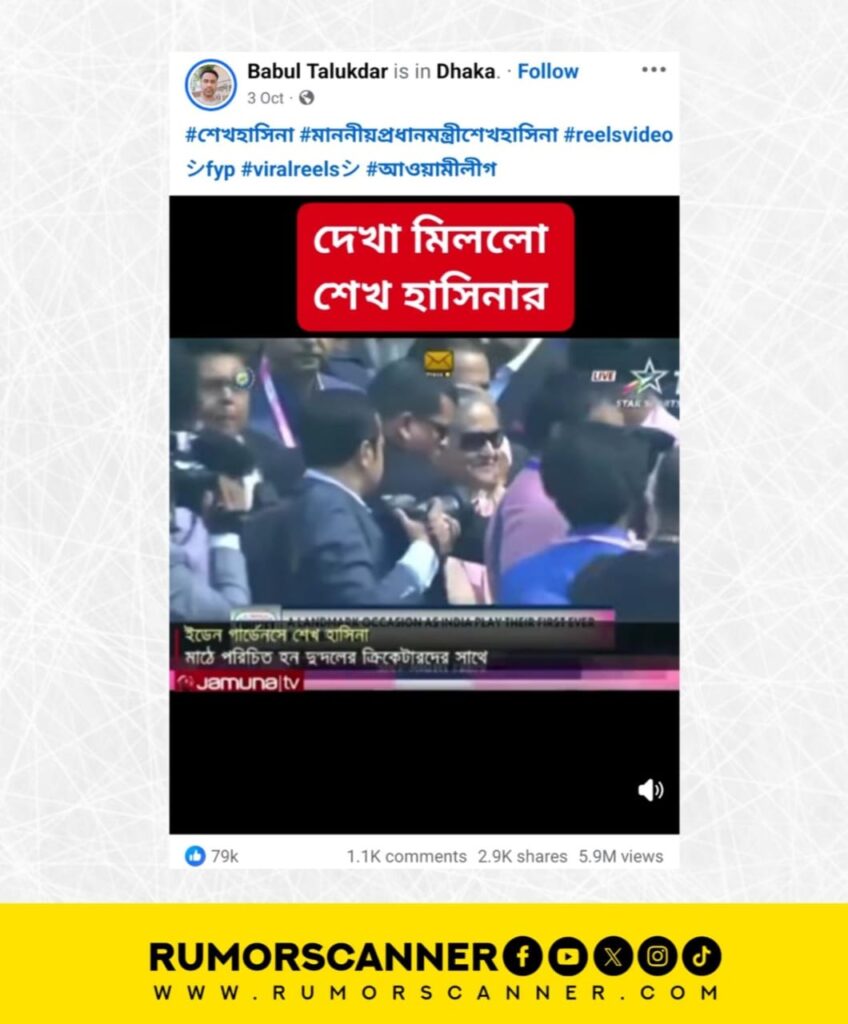Play the Sheikh Hasina video

pos(424,514)
